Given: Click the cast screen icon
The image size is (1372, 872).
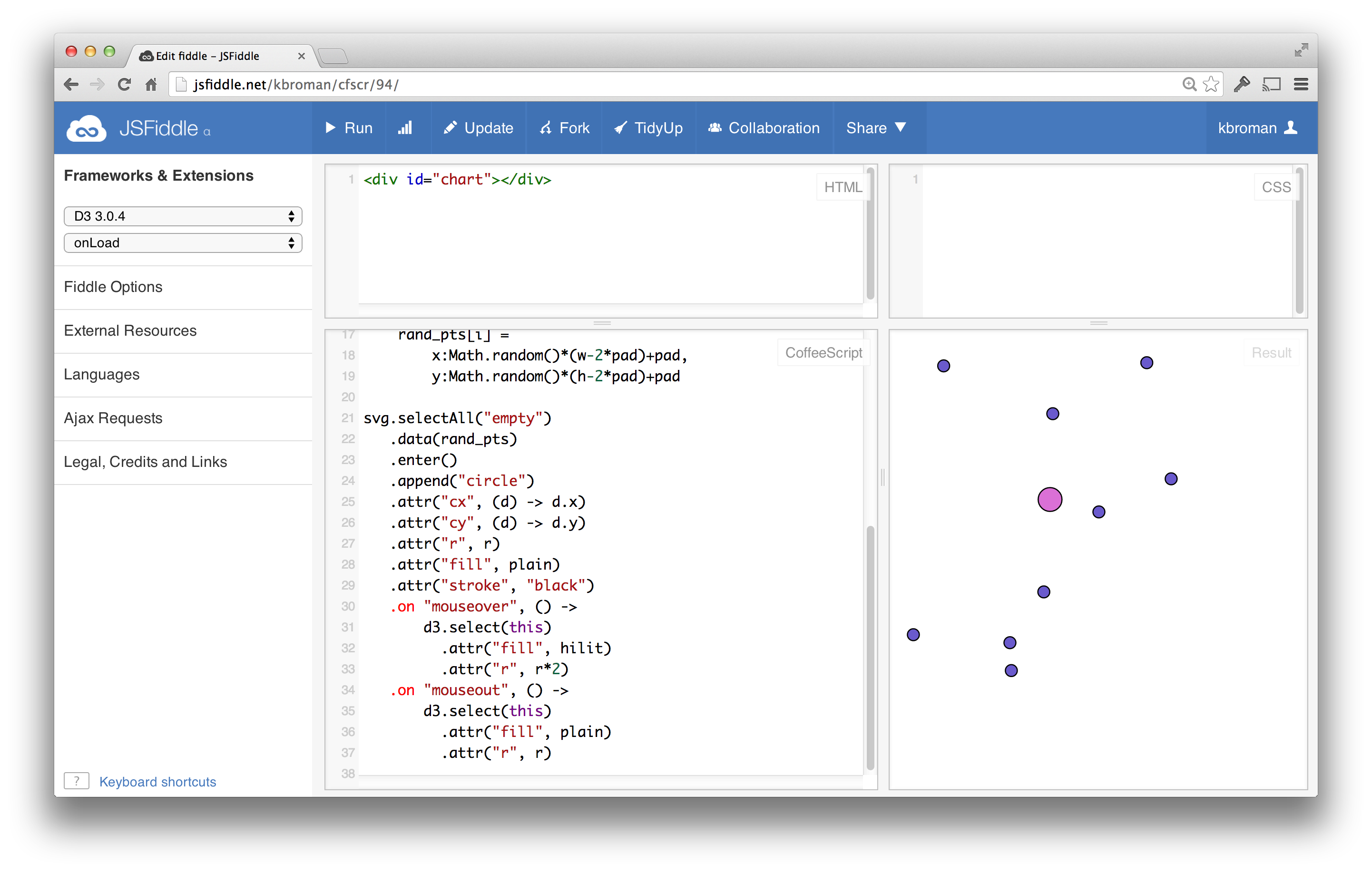Looking at the screenshot, I should point(1271,85).
